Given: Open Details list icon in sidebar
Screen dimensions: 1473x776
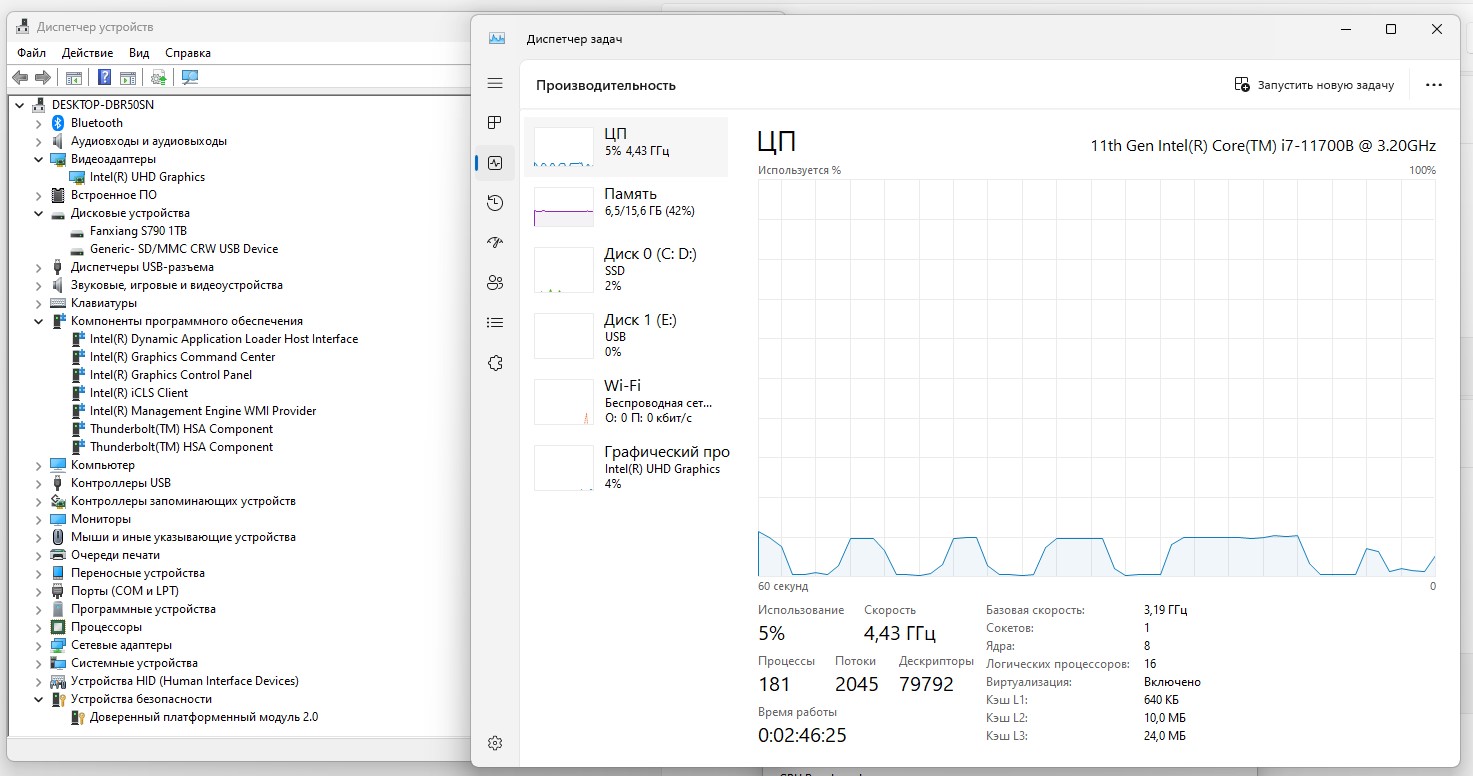Looking at the screenshot, I should click(x=495, y=323).
